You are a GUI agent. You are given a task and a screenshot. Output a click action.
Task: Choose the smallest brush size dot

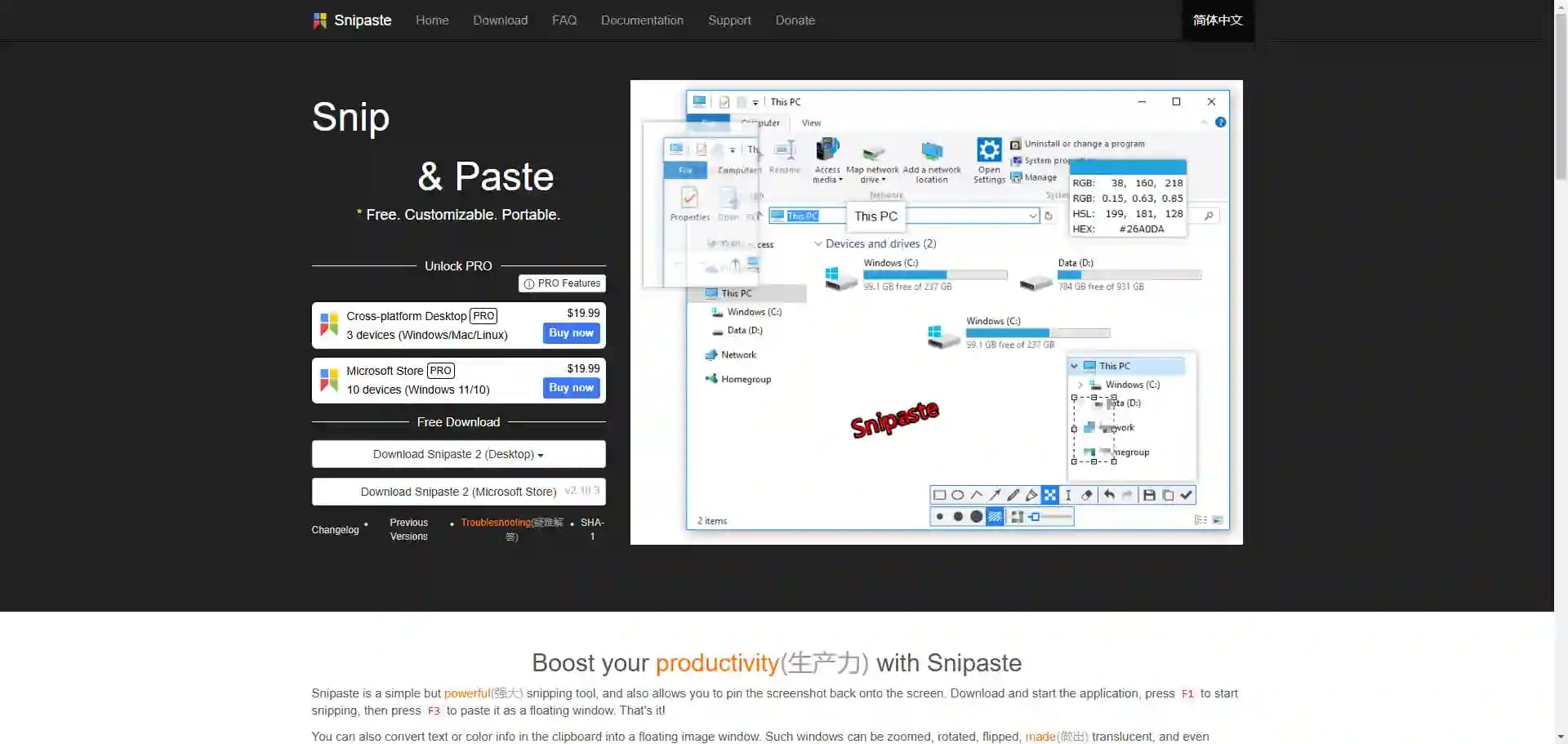tap(940, 516)
